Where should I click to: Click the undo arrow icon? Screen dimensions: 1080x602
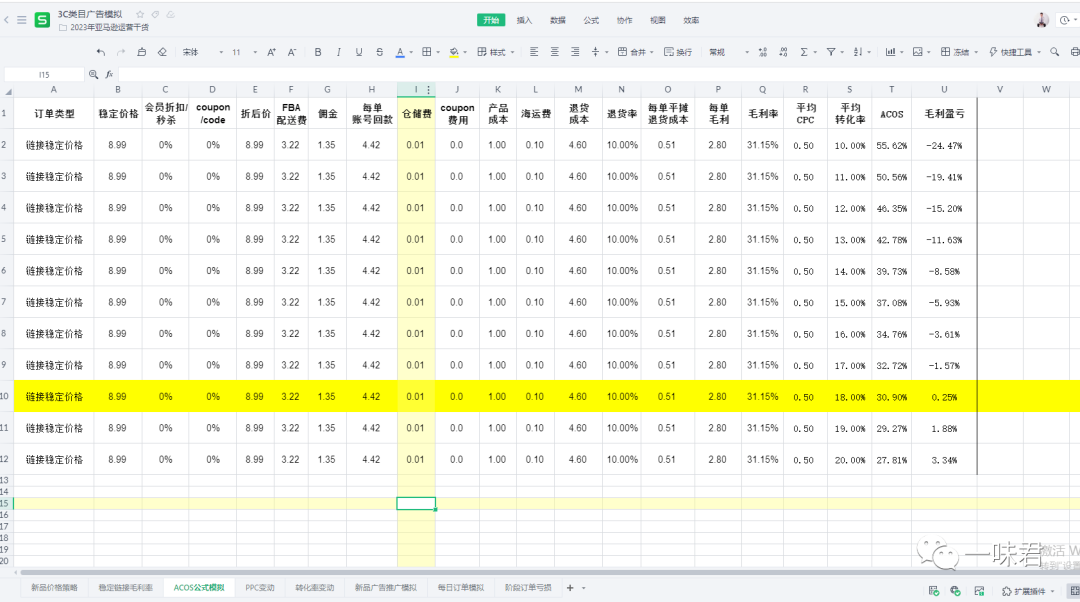click(100, 52)
